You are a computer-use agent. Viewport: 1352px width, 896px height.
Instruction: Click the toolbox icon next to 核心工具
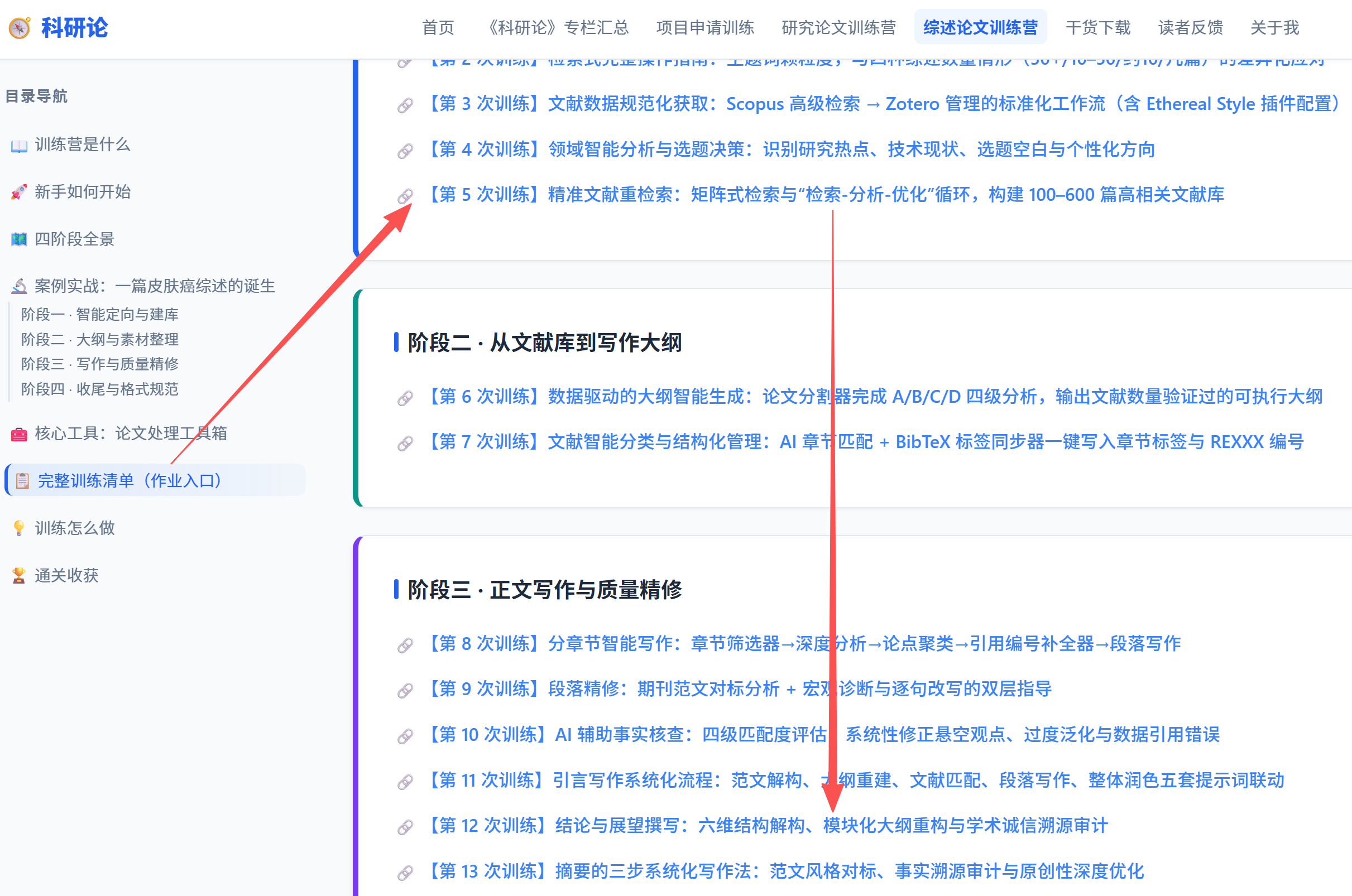tap(19, 434)
